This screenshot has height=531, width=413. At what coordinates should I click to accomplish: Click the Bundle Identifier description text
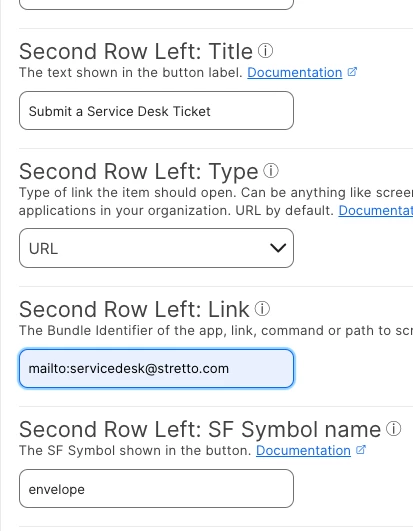[x=216, y=331]
